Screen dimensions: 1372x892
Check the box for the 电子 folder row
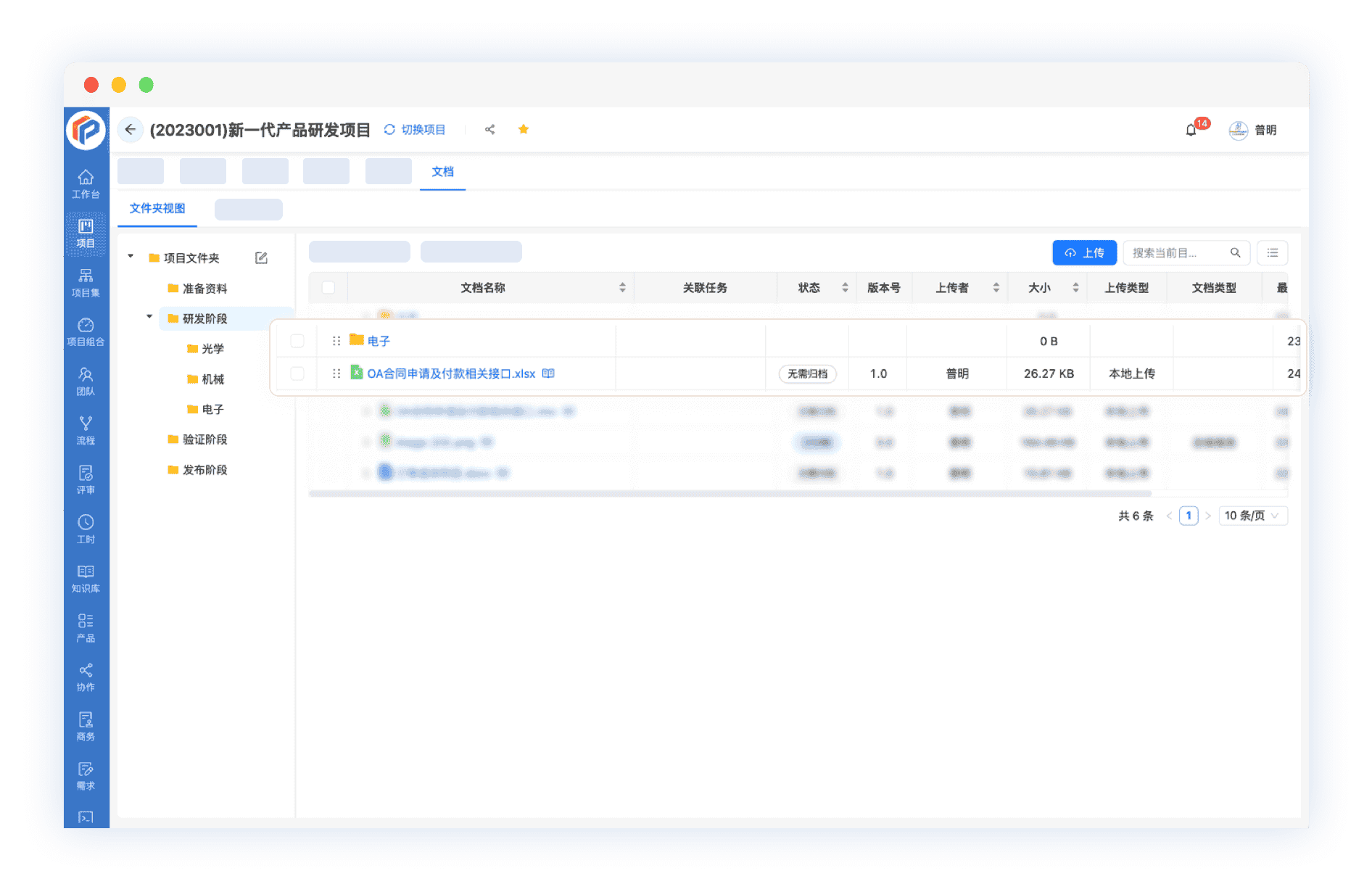click(297, 341)
